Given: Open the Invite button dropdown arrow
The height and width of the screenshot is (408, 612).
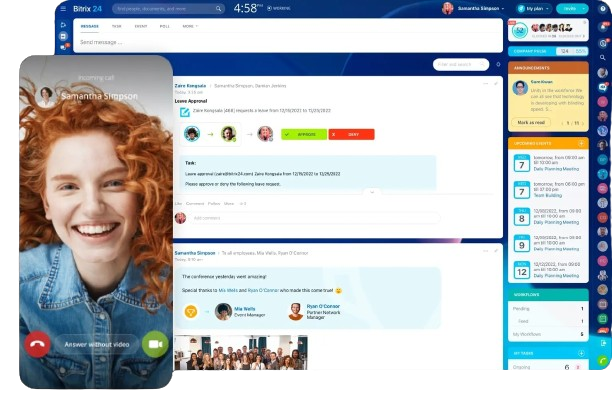Looking at the screenshot, I should 584,8.
